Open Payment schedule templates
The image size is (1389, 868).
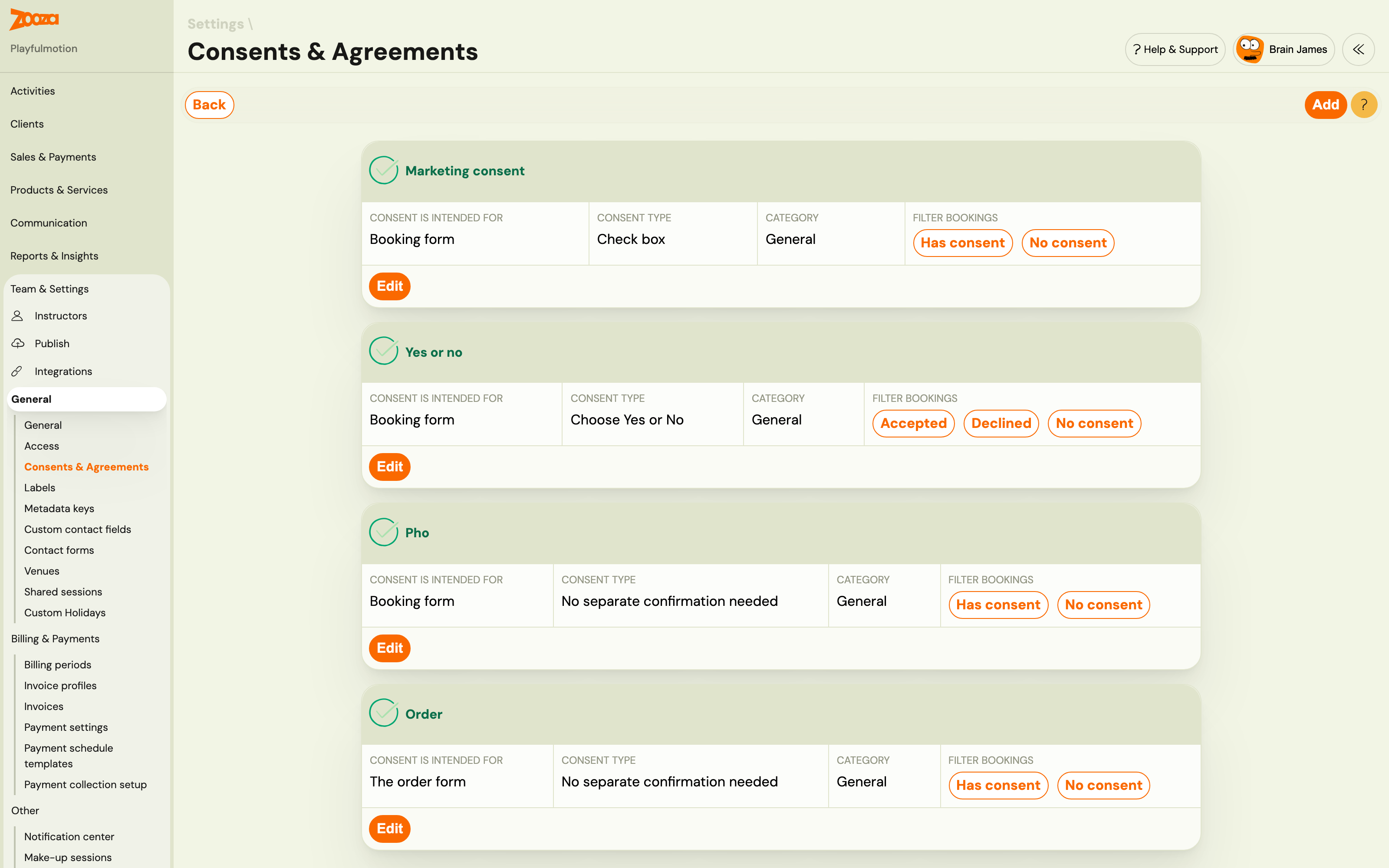point(69,756)
